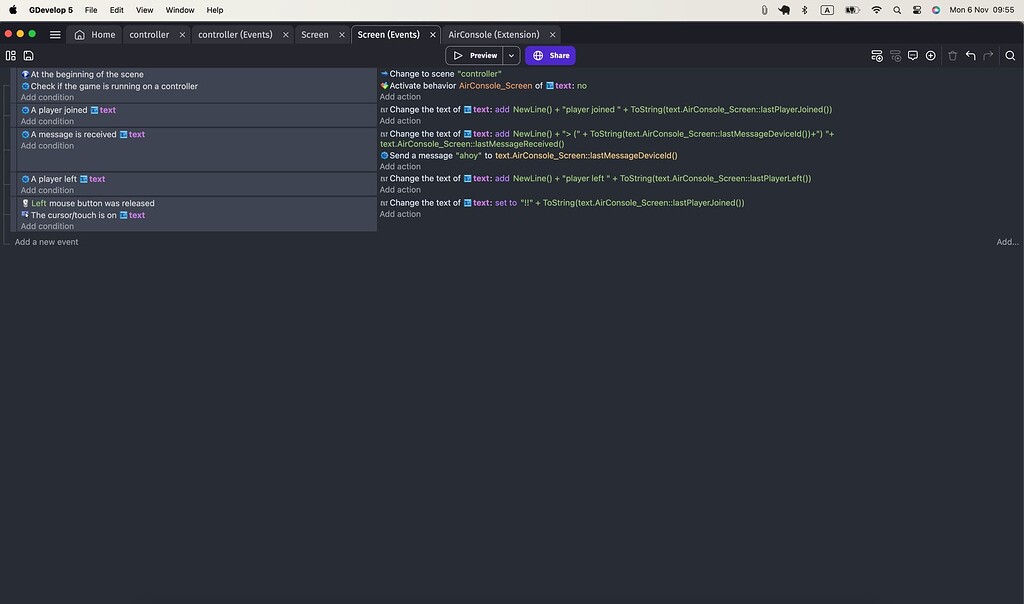This screenshot has width=1024, height=604.
Task: Add condition under A message is received
Action: tap(47, 146)
